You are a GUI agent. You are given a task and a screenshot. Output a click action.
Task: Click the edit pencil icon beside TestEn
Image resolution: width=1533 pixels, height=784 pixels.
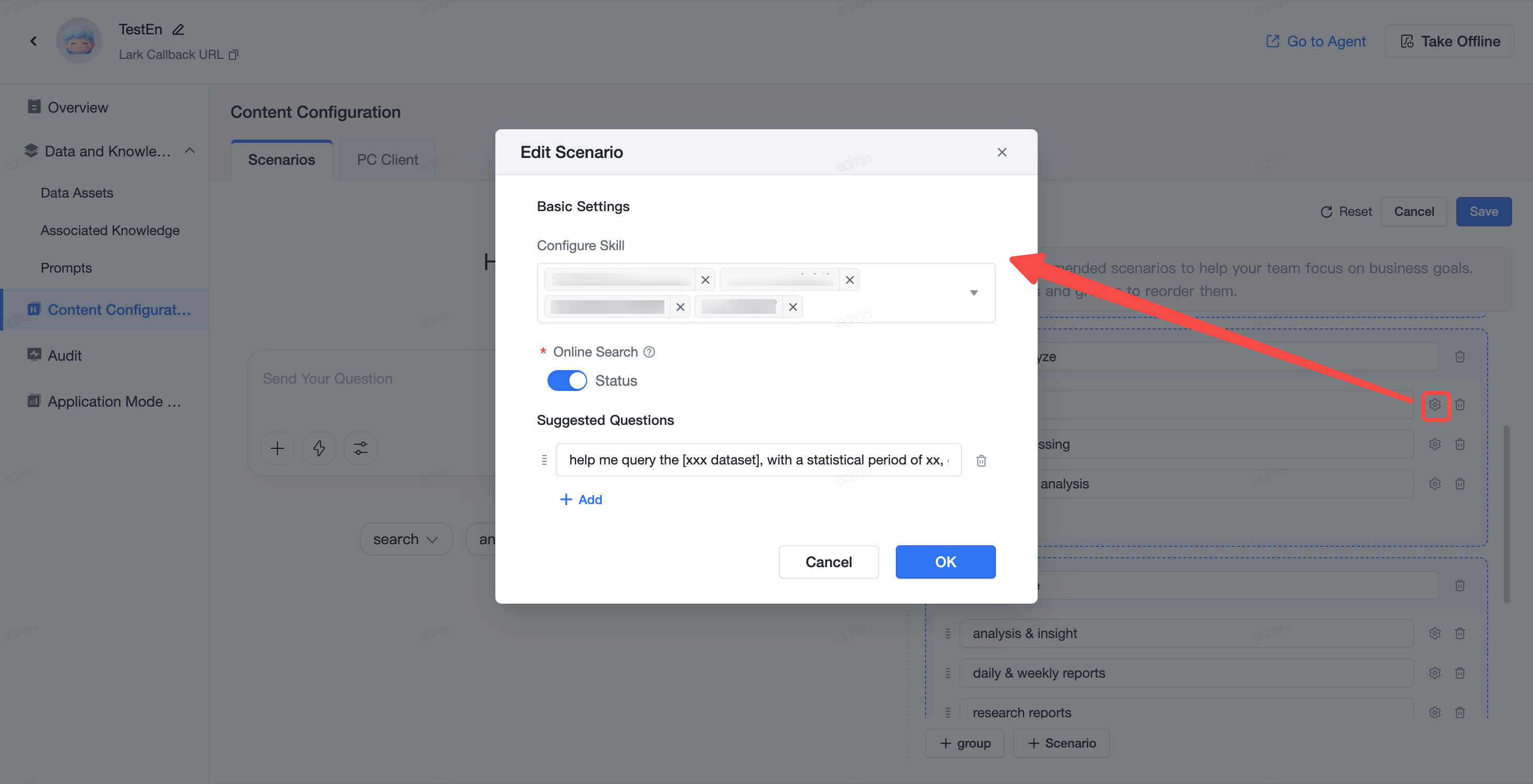[x=178, y=29]
